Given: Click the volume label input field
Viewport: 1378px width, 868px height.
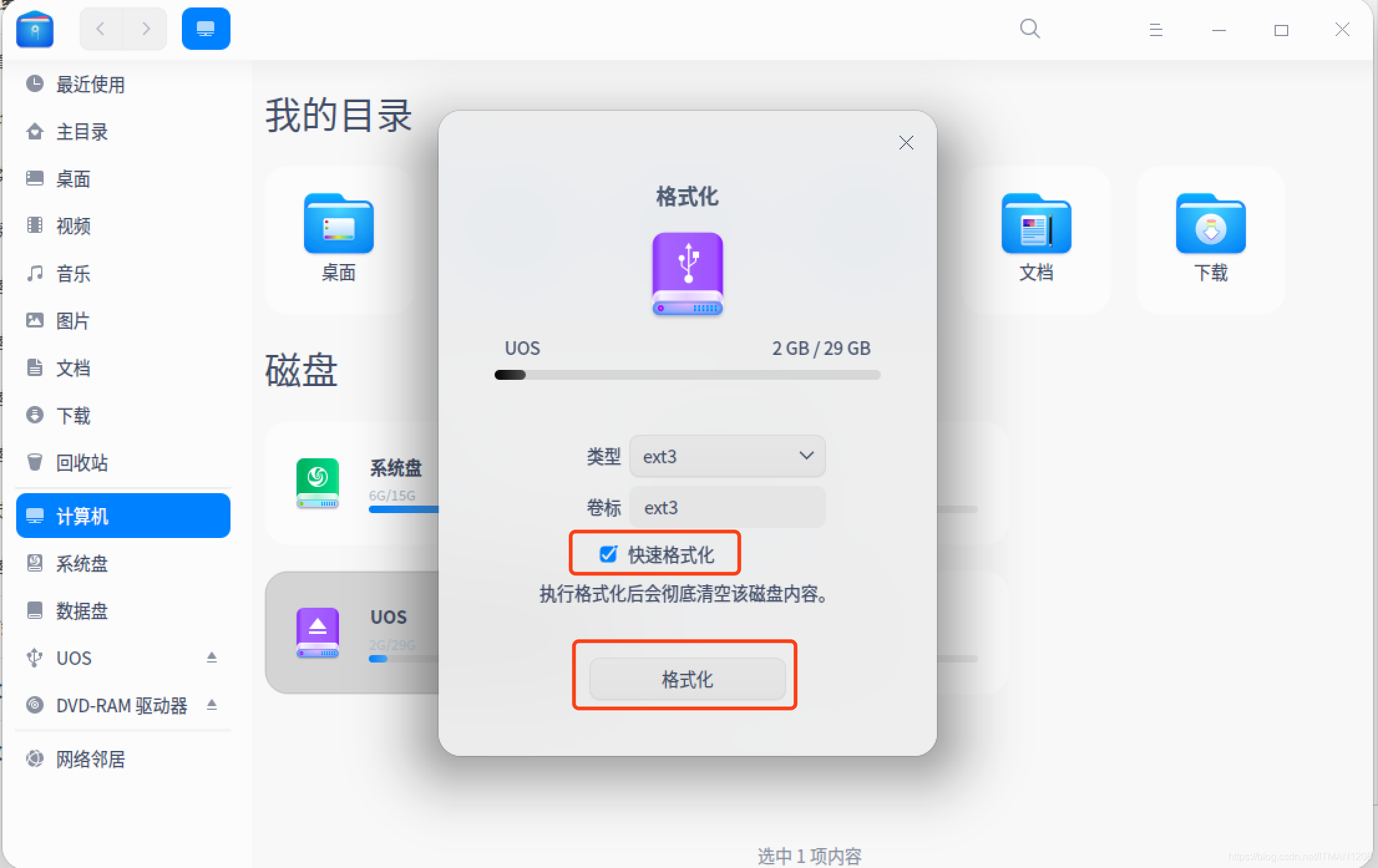Looking at the screenshot, I should click(x=726, y=507).
